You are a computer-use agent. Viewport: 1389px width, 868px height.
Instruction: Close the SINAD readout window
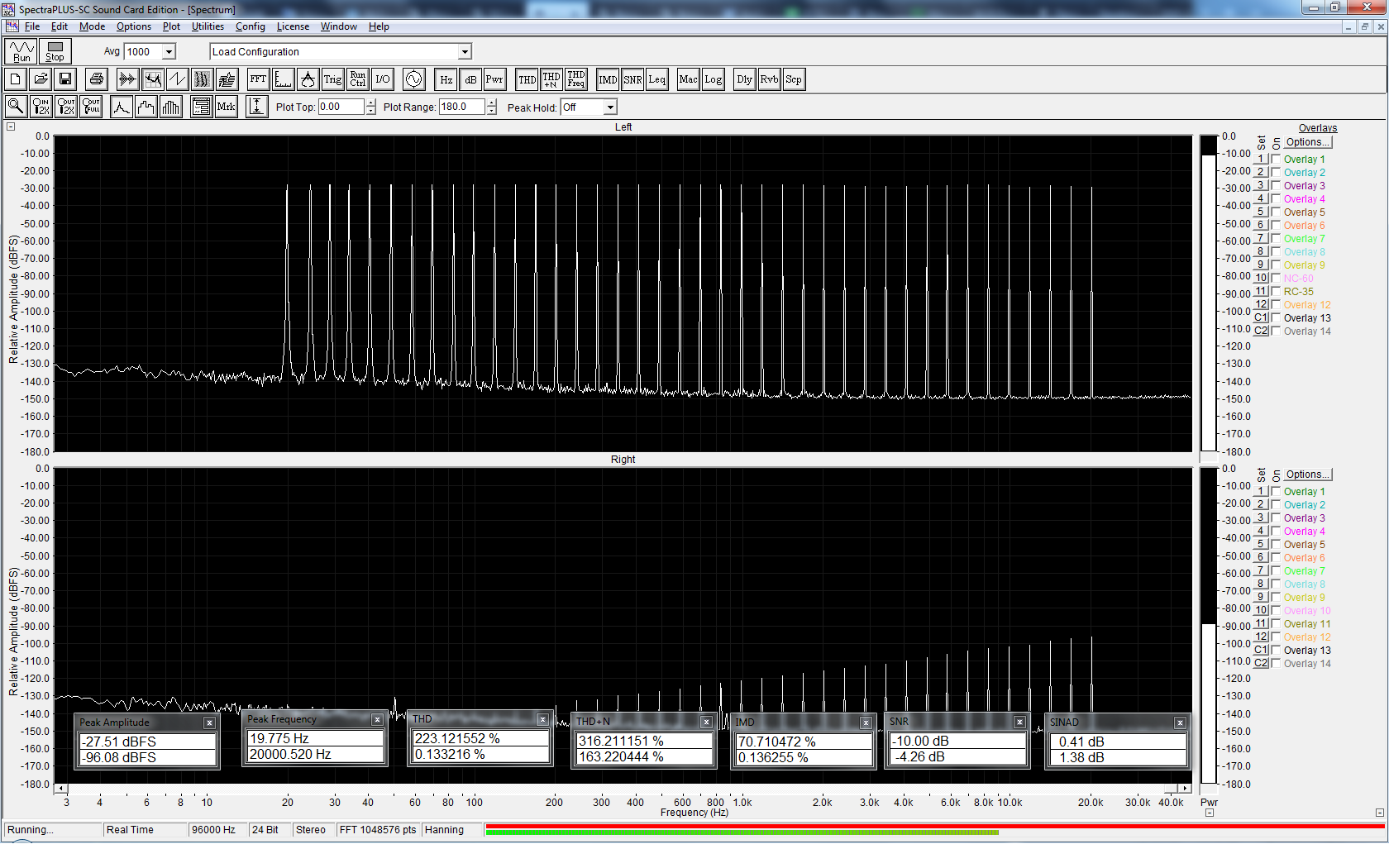click(1180, 723)
